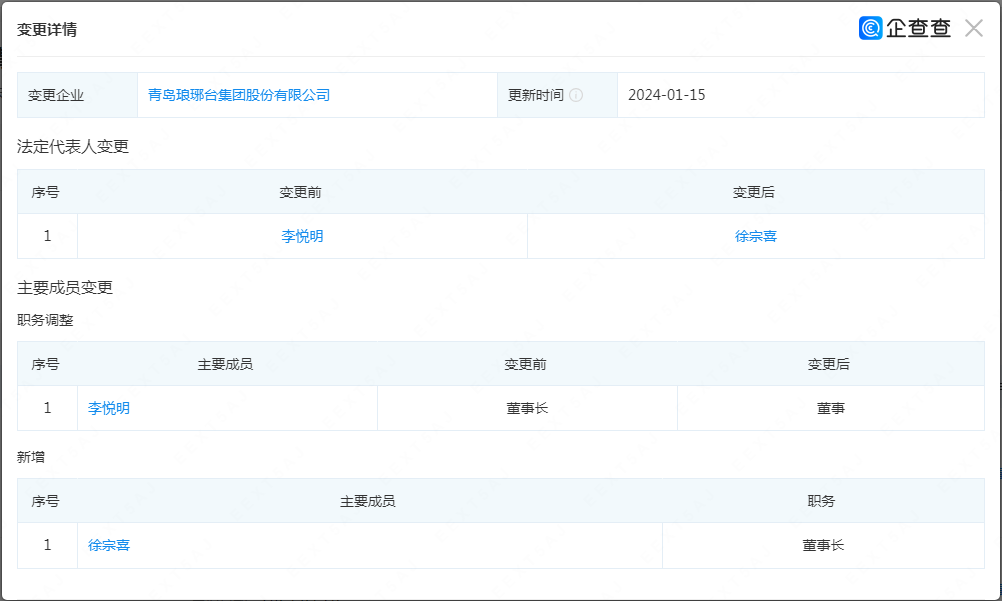
Task: Click the info icon beside 更新时间
Action: (576, 95)
